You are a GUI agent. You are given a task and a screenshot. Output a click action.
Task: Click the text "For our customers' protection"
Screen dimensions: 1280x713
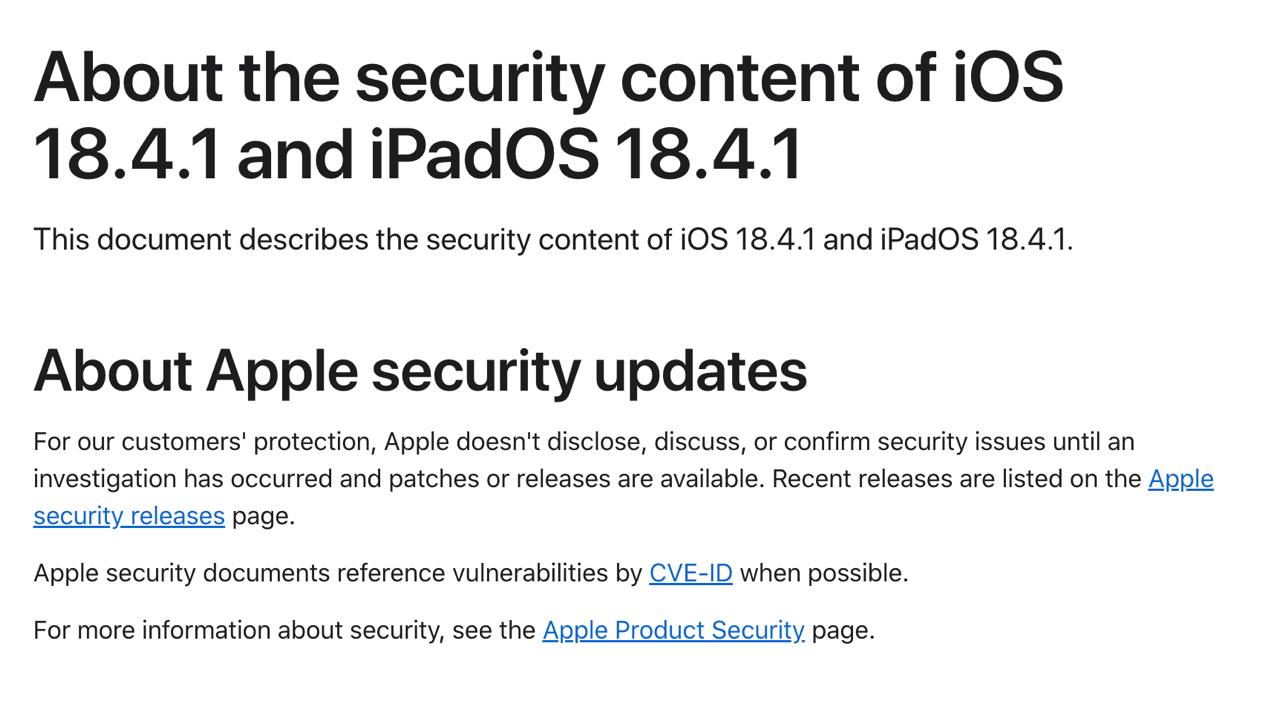pos(203,442)
